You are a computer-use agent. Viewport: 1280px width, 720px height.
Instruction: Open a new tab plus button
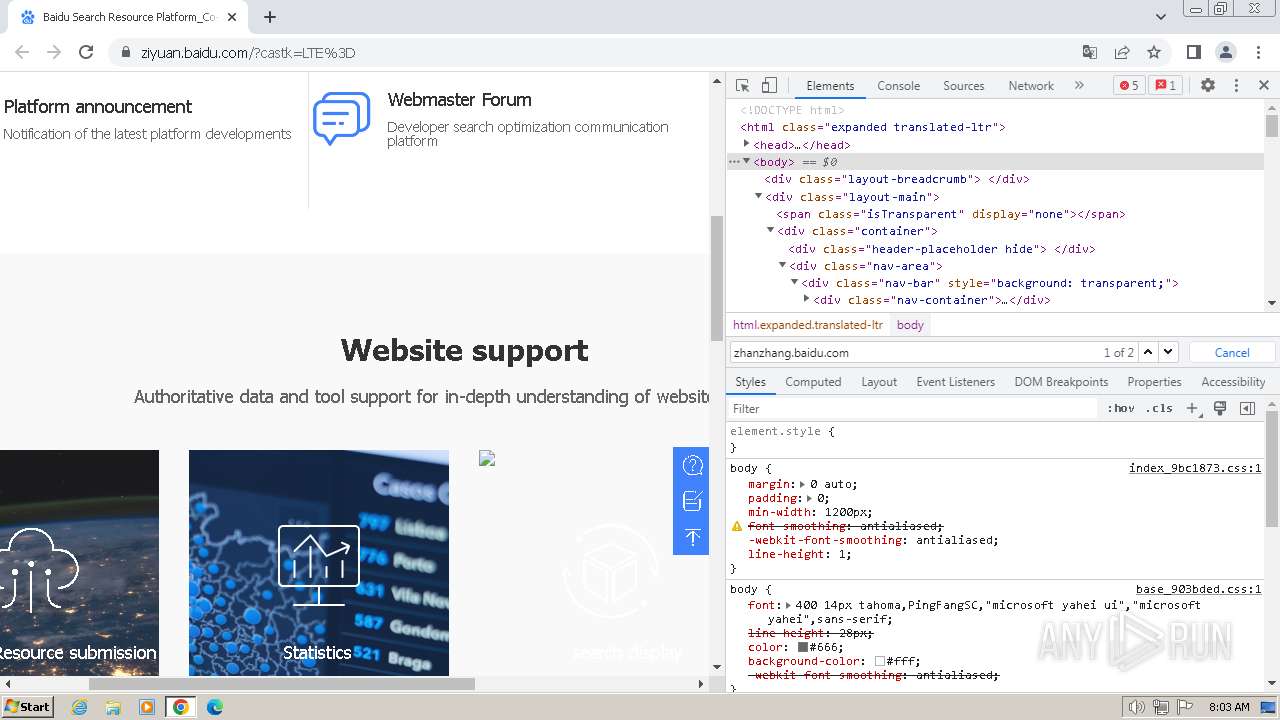tap(270, 17)
